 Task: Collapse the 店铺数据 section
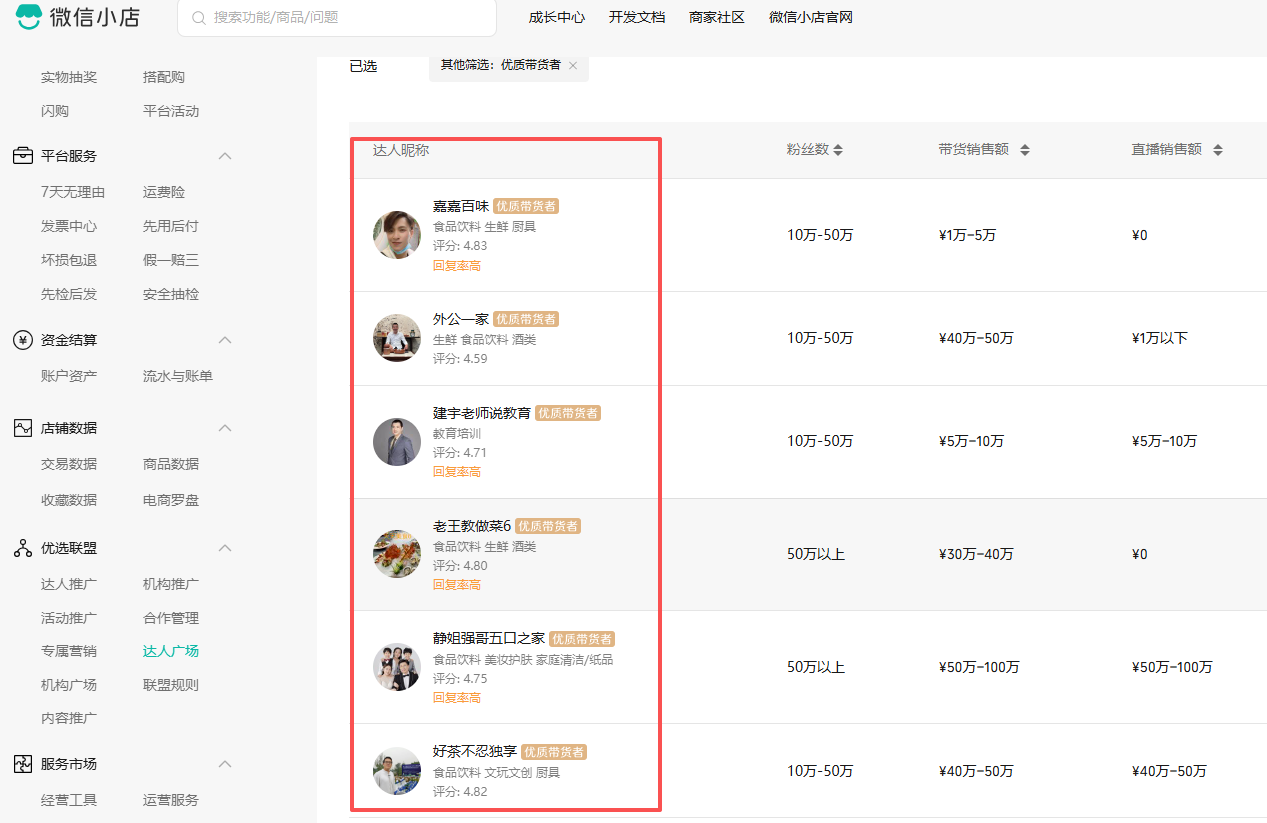pyautogui.click(x=225, y=428)
